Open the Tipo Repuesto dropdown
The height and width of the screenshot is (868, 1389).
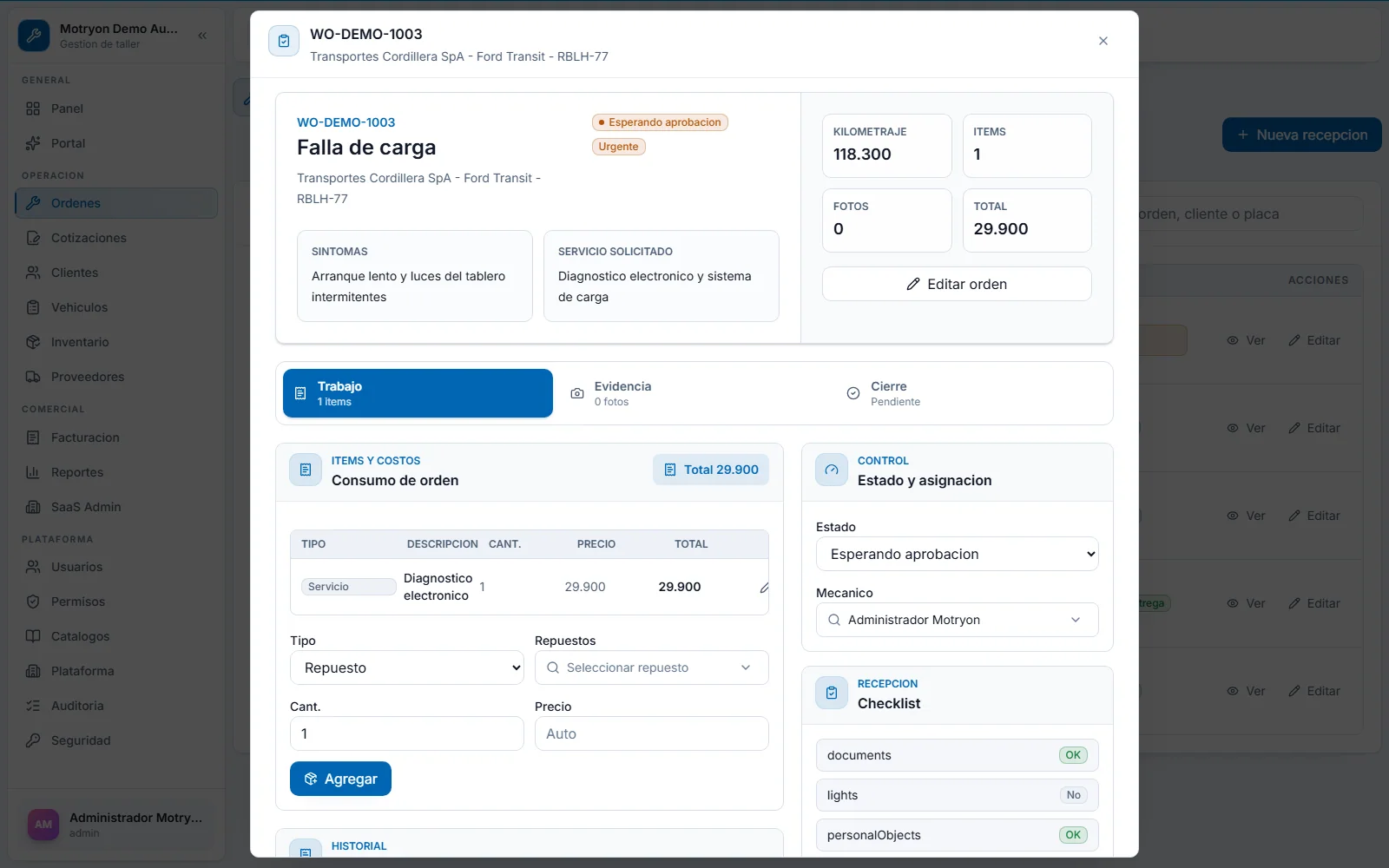point(407,667)
